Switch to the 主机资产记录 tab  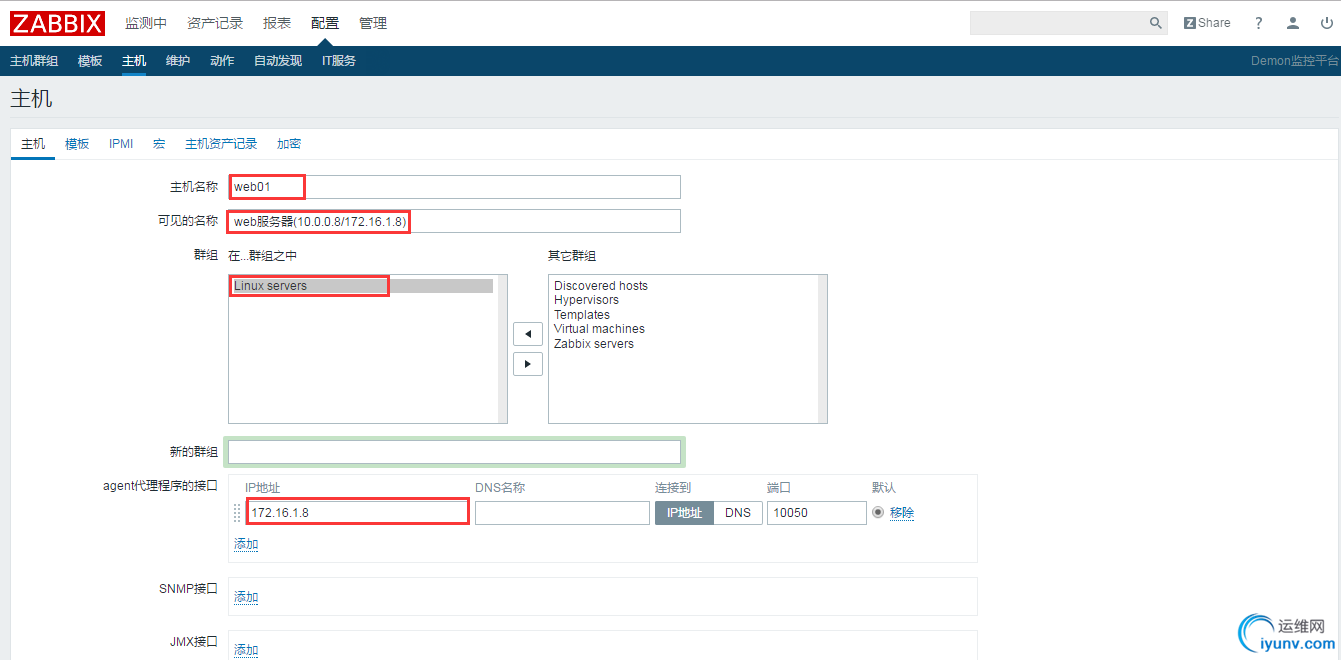[221, 144]
